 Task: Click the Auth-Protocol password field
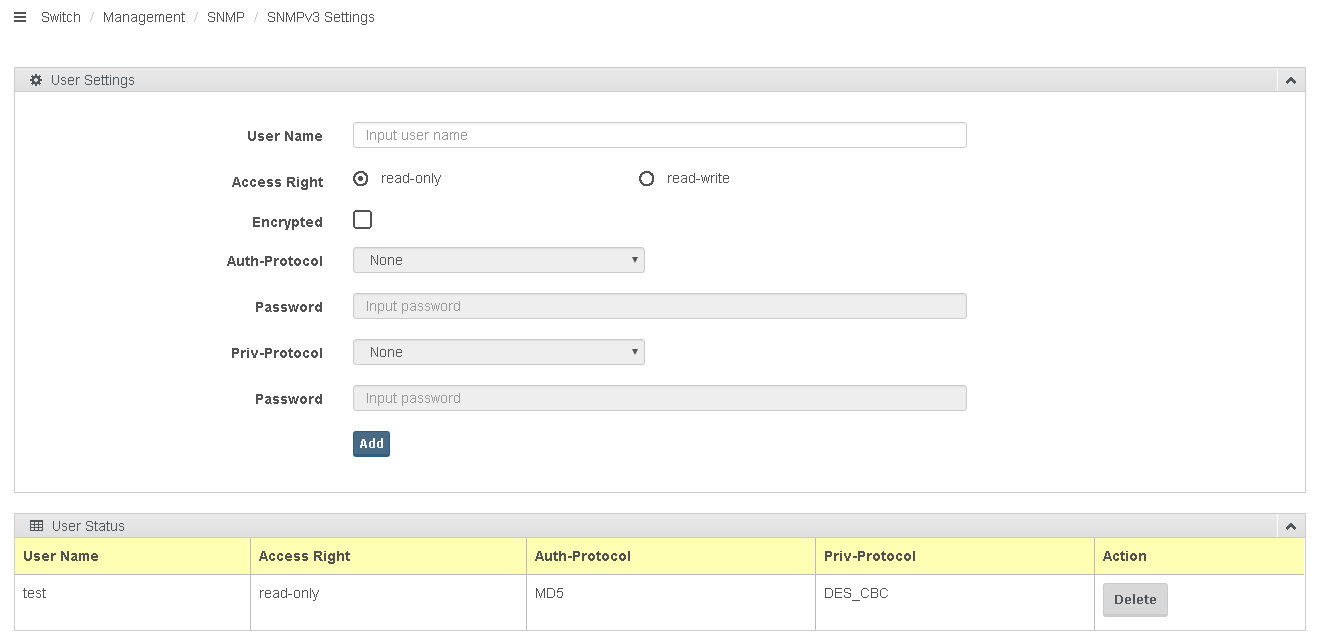tap(659, 306)
